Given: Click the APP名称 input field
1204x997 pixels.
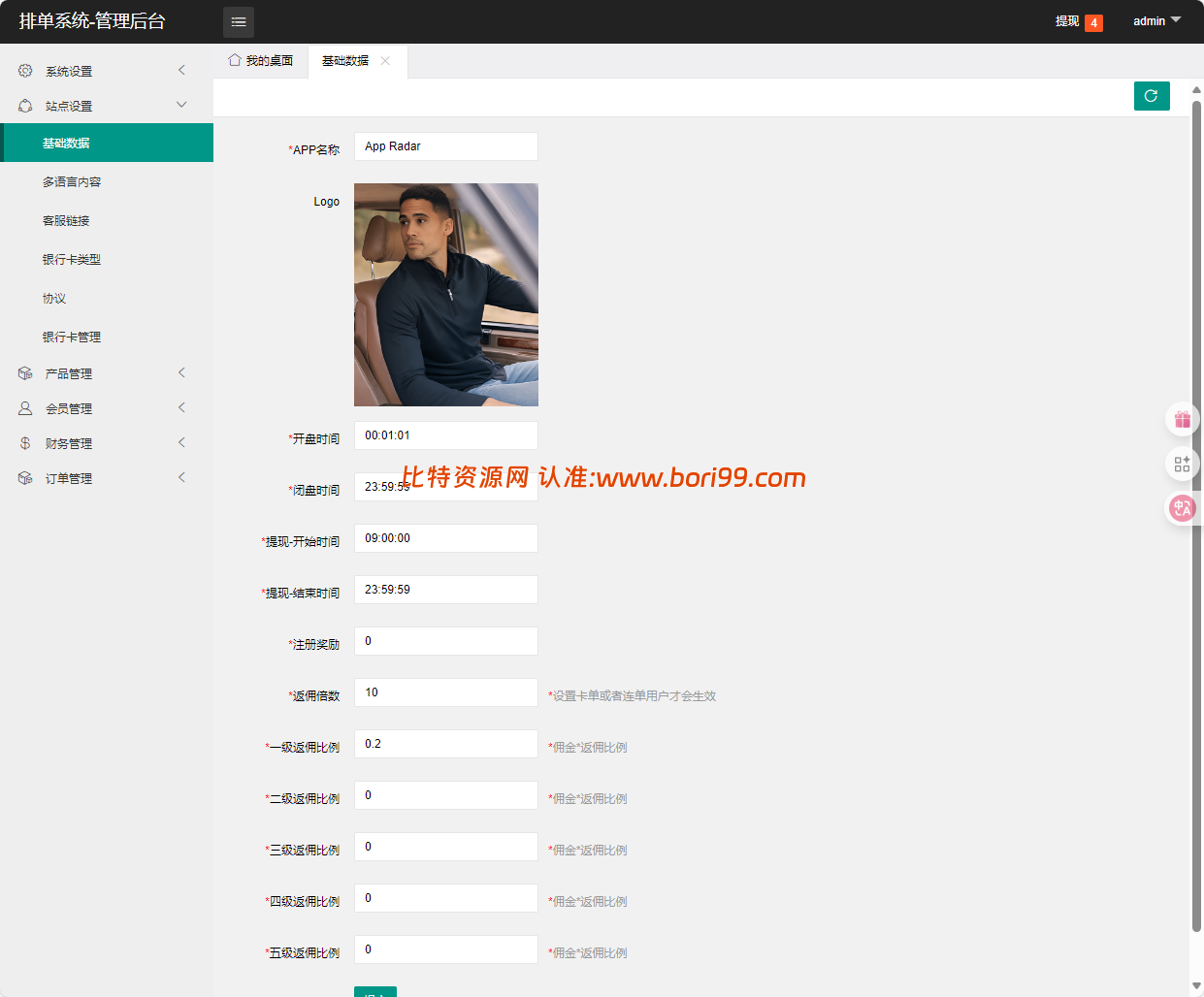Looking at the screenshot, I should click(x=446, y=146).
